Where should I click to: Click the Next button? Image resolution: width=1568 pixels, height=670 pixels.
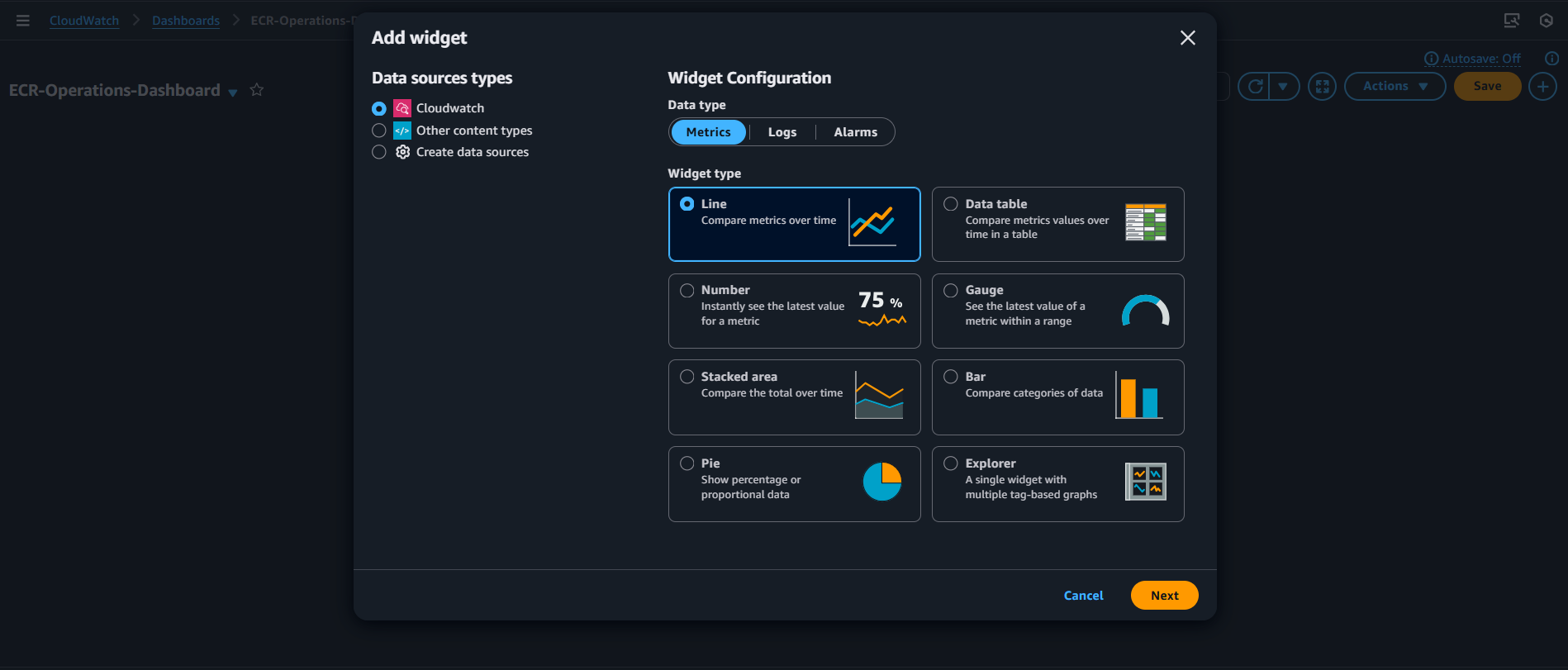1164,595
